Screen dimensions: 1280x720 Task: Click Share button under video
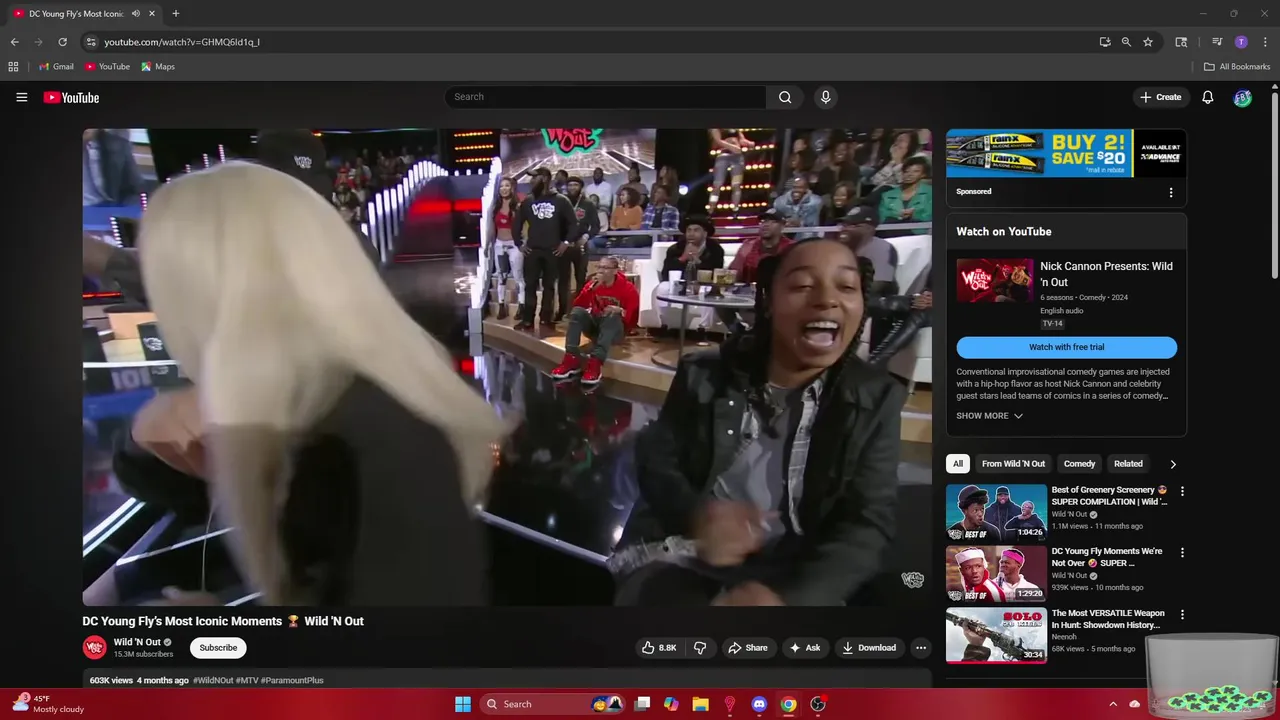(x=747, y=648)
